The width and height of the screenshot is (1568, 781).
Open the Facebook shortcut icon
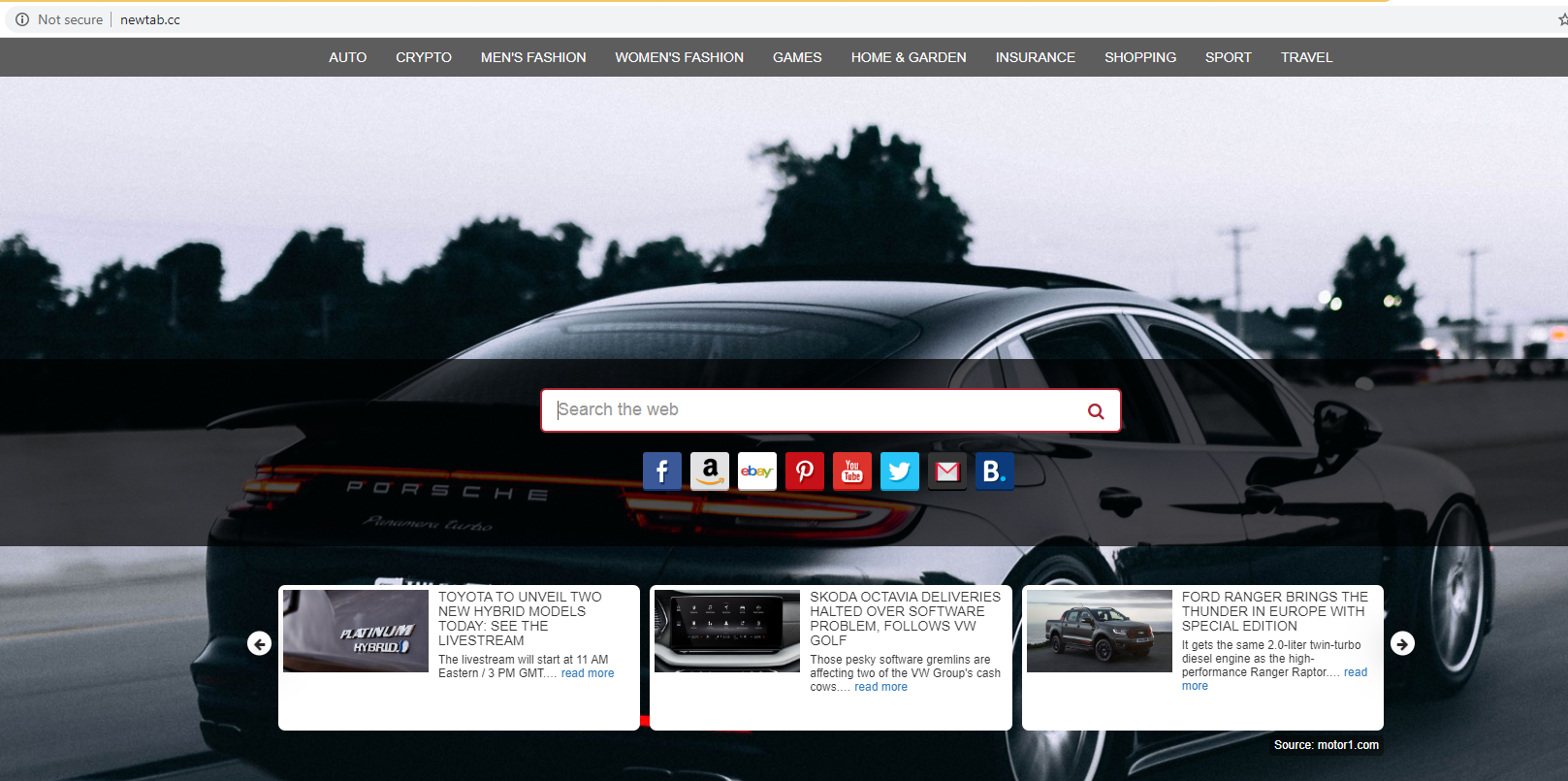(661, 472)
